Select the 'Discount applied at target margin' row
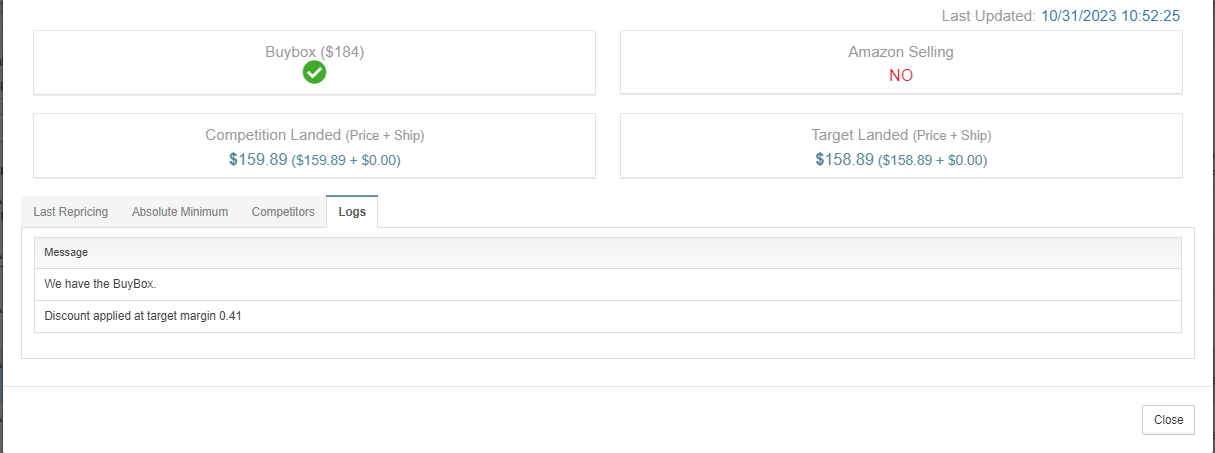This screenshot has height=453, width=1215. pos(608,317)
